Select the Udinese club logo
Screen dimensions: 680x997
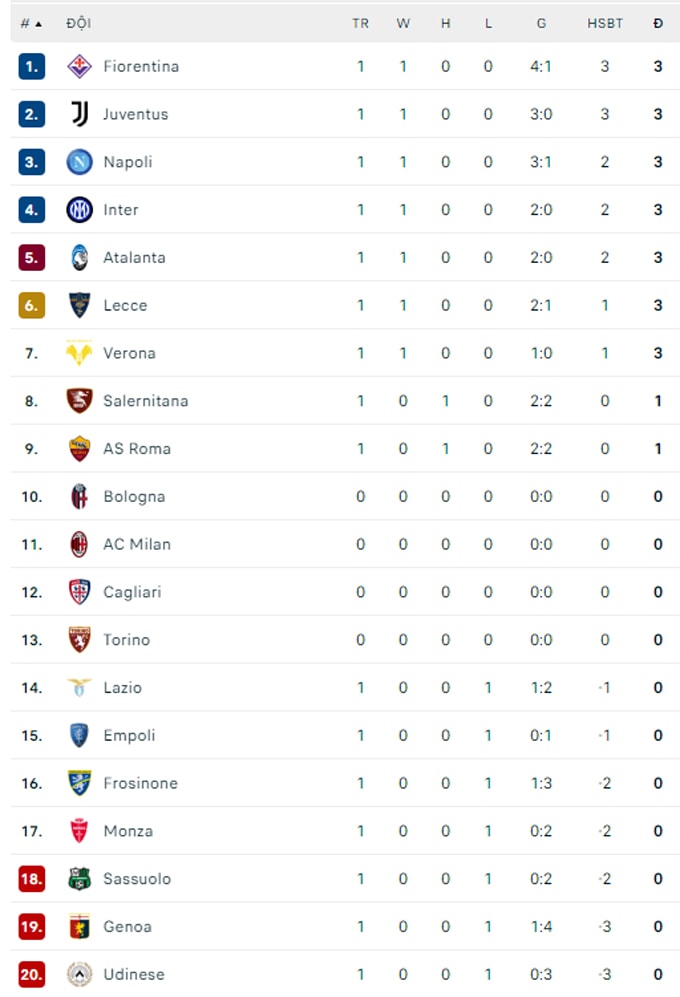point(79,974)
